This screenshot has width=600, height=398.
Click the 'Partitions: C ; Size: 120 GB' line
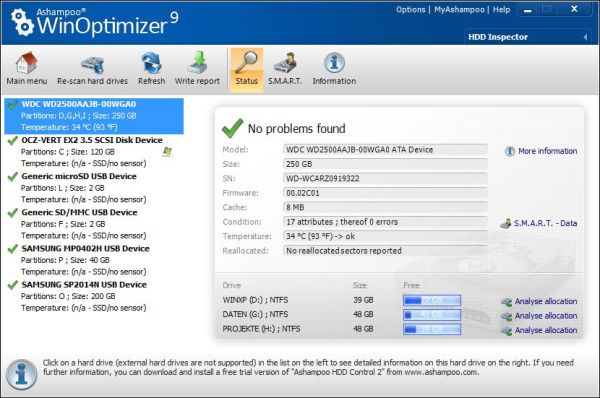pos(68,152)
